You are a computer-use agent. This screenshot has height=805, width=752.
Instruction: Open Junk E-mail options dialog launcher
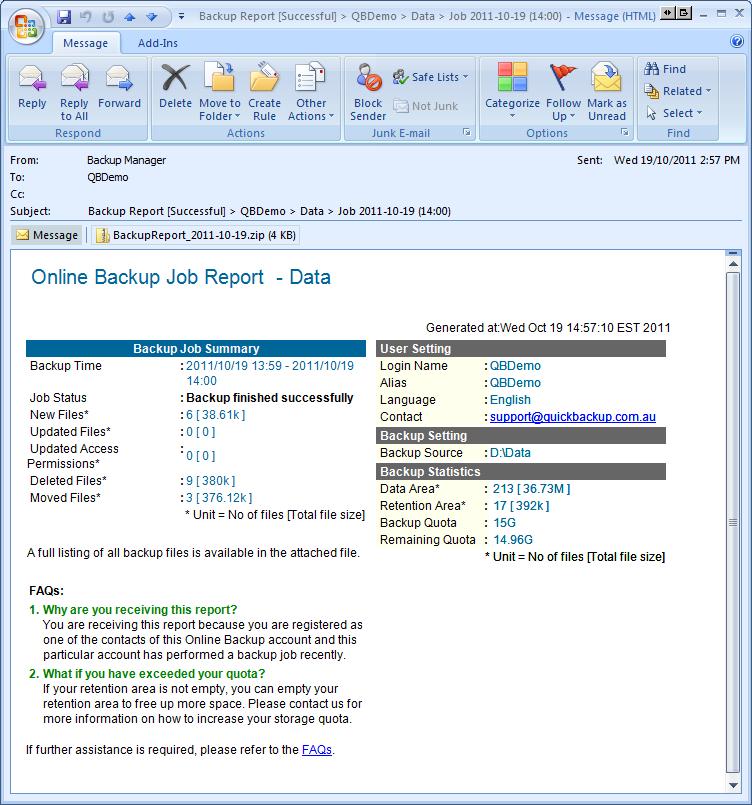pos(467,132)
